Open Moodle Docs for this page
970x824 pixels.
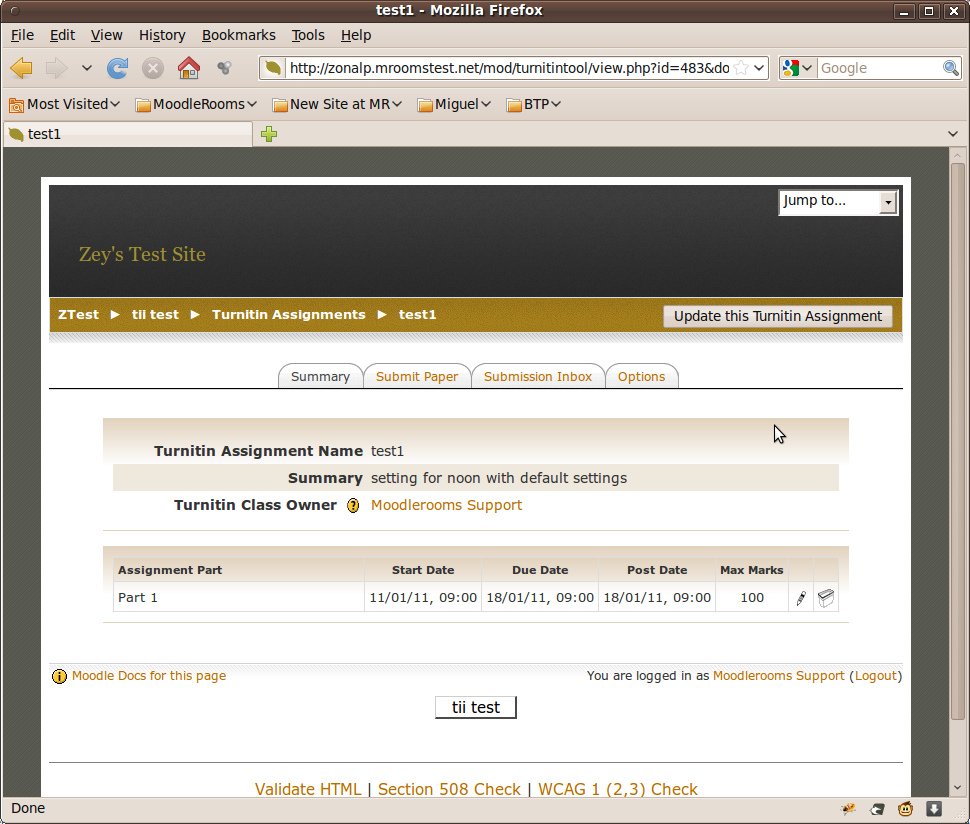click(x=148, y=676)
